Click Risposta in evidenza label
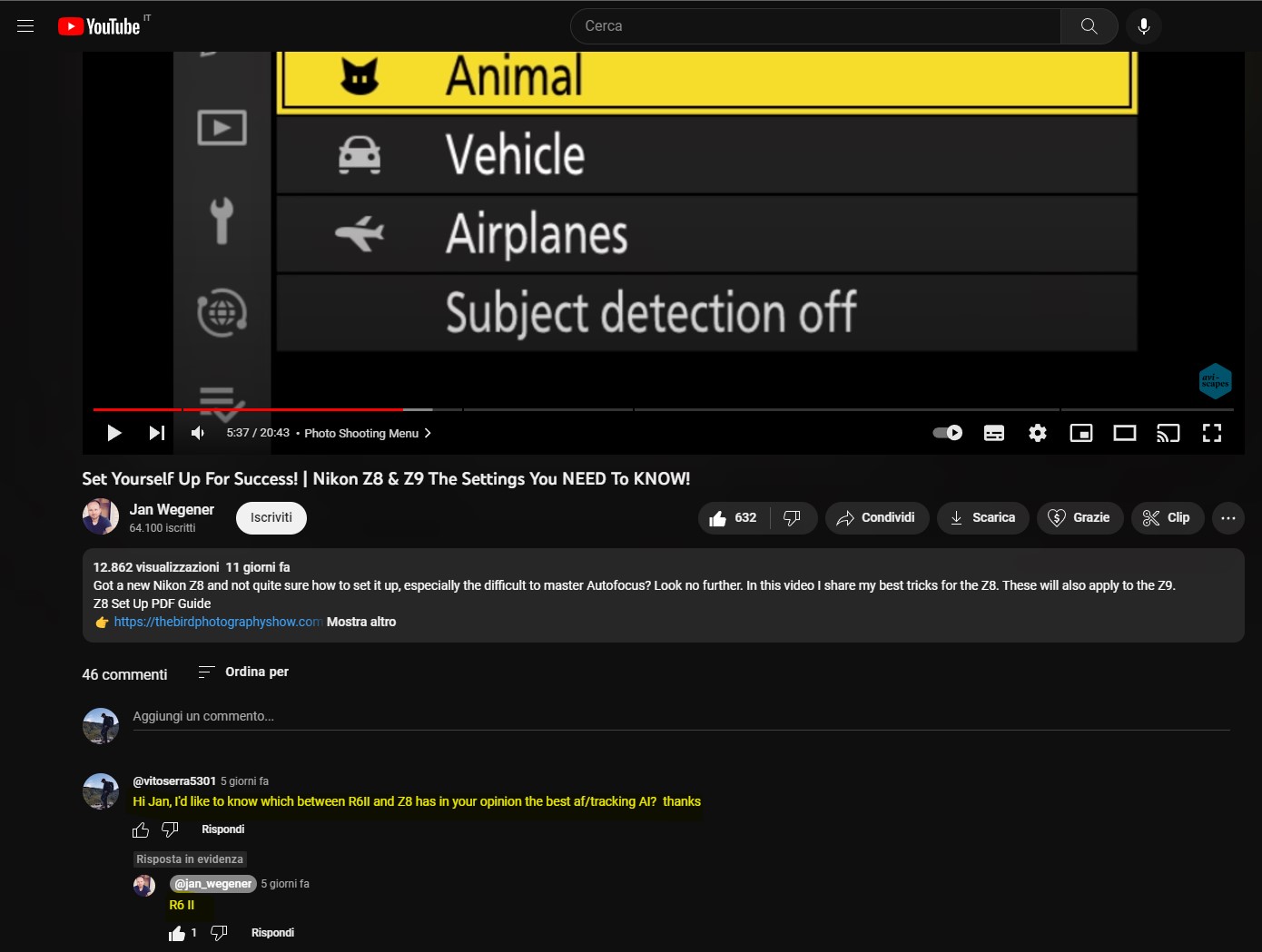The height and width of the screenshot is (952, 1262). coord(190,859)
